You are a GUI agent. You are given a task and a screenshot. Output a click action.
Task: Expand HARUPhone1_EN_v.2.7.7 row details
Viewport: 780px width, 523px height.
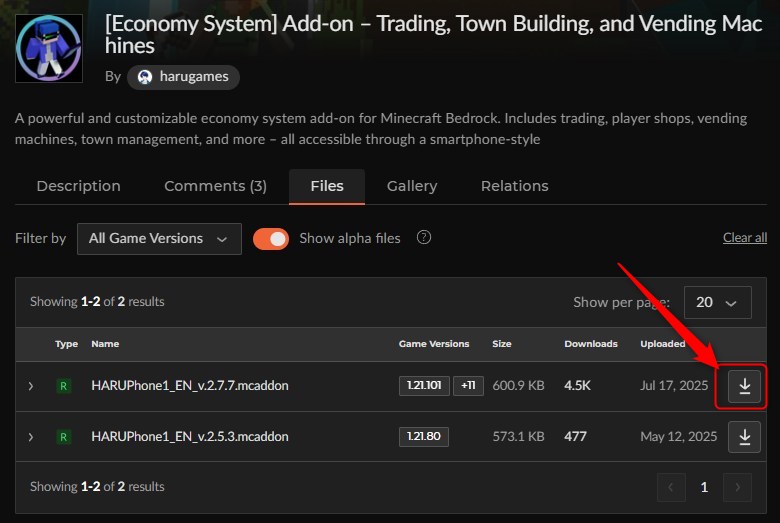click(31, 386)
